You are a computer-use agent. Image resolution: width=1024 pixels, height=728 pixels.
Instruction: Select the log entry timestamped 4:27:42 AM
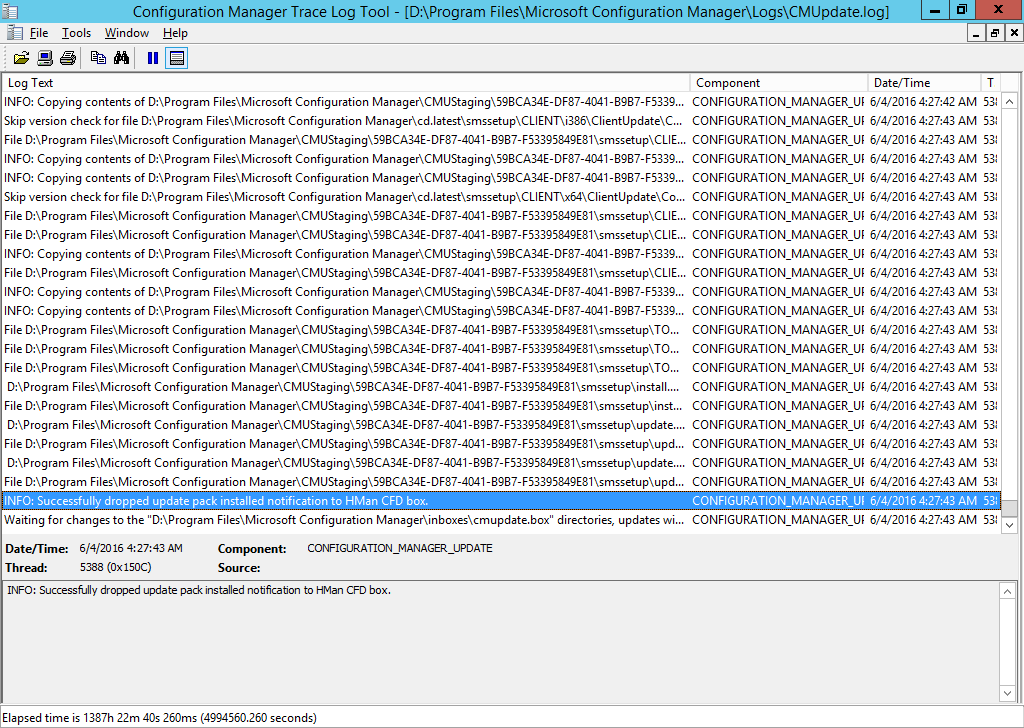[x=501, y=102]
